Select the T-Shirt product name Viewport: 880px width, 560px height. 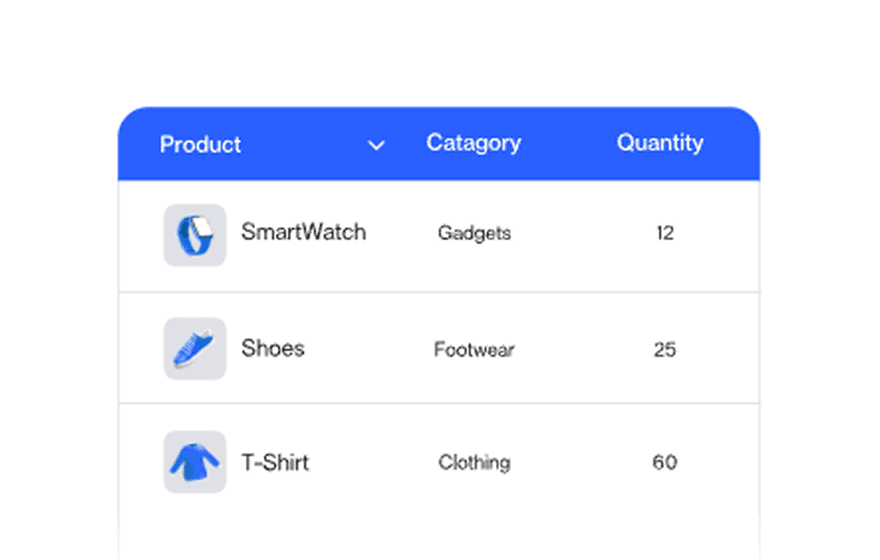coord(275,463)
